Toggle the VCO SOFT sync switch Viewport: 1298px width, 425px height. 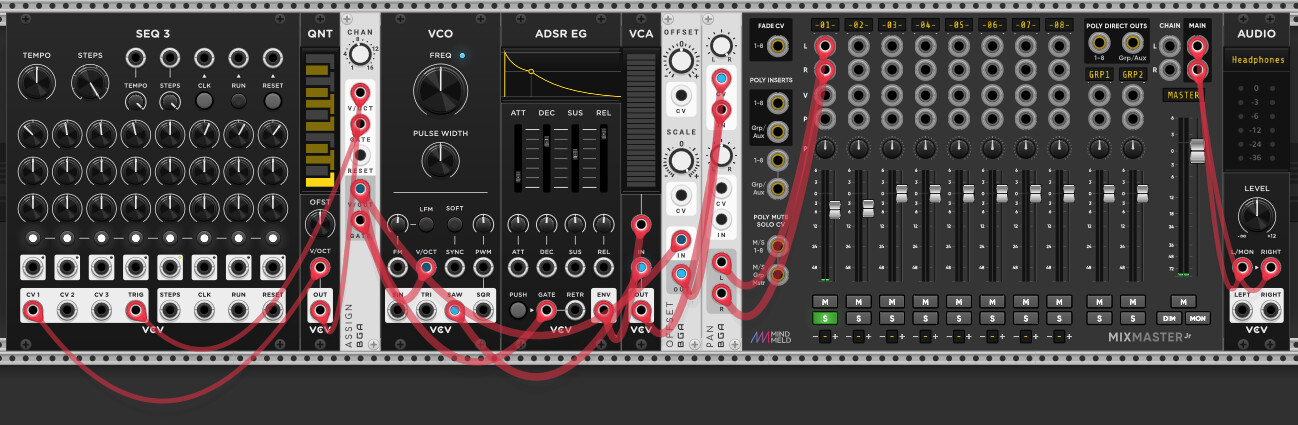(x=454, y=224)
